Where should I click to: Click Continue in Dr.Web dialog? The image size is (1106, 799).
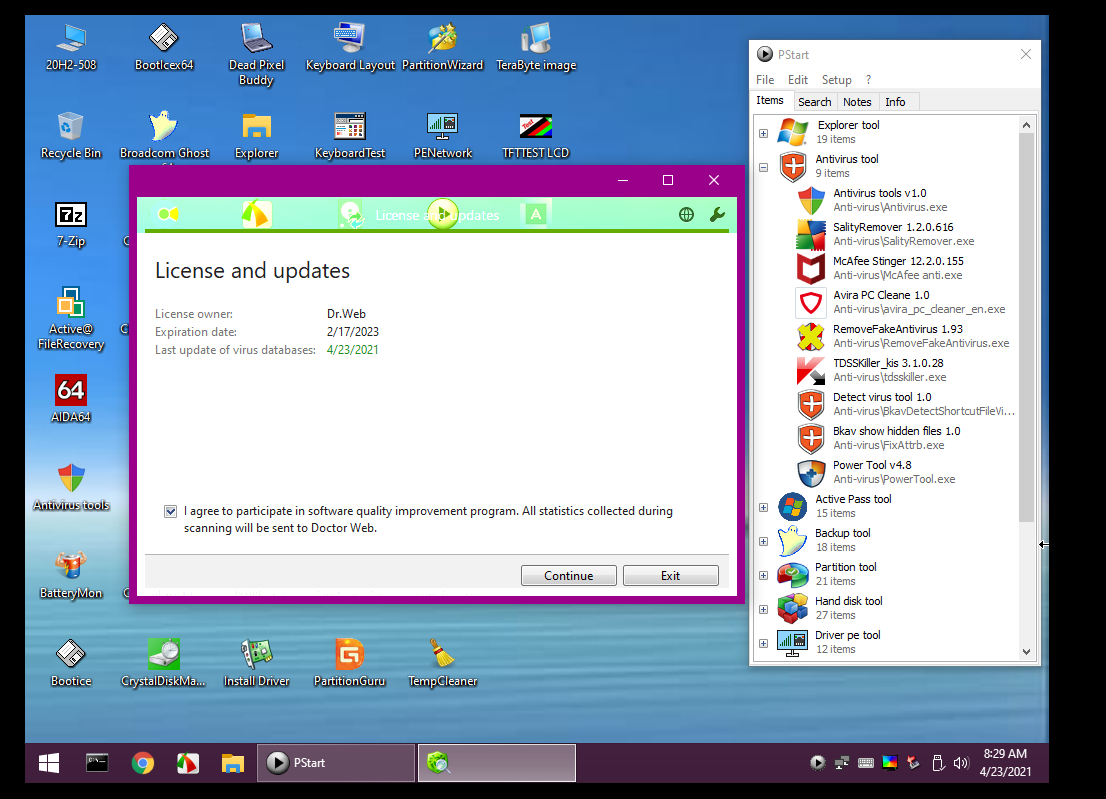coord(569,575)
